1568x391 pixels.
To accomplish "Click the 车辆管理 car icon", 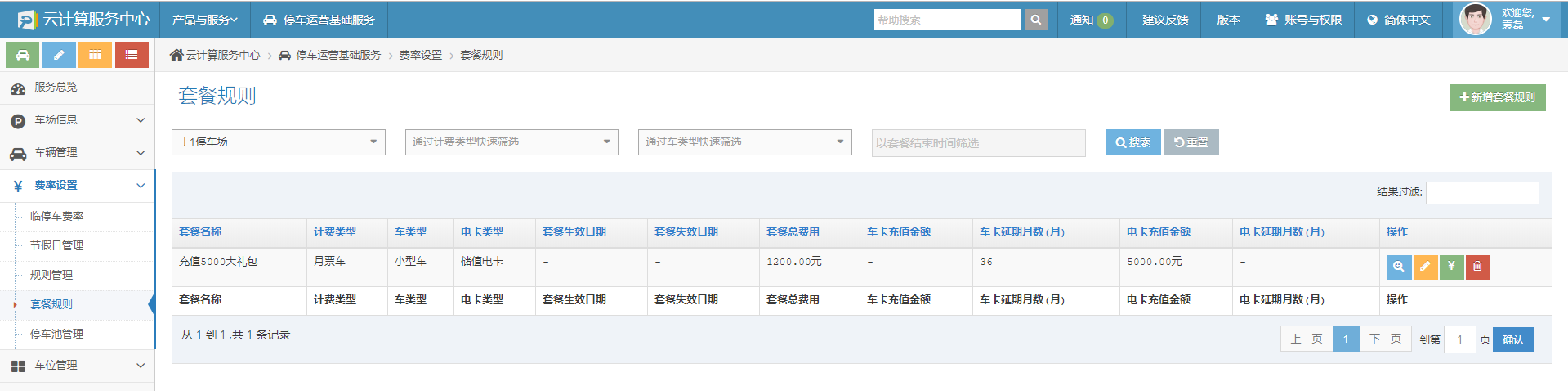I will coord(18,154).
